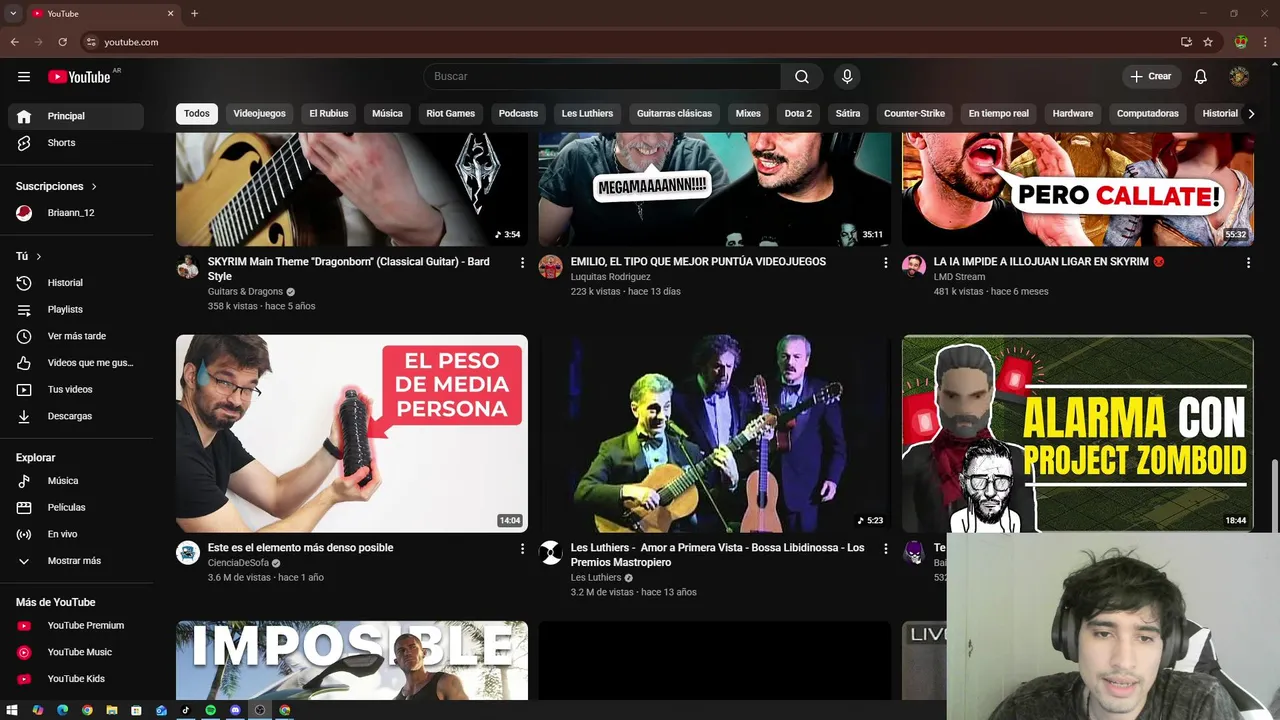Open the CienciaDeSofa channel link

[x=238, y=563]
